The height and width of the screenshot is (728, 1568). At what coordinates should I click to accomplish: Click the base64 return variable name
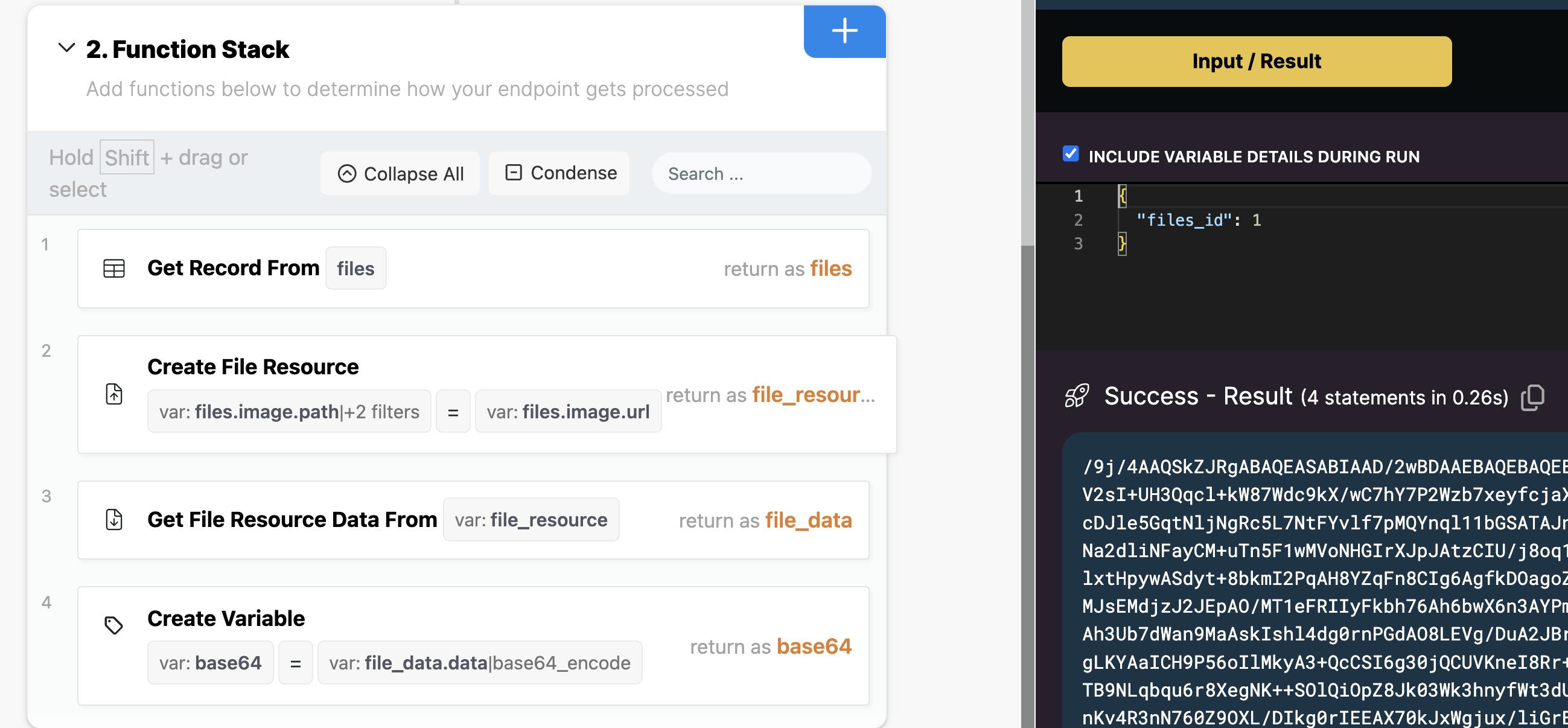(813, 647)
